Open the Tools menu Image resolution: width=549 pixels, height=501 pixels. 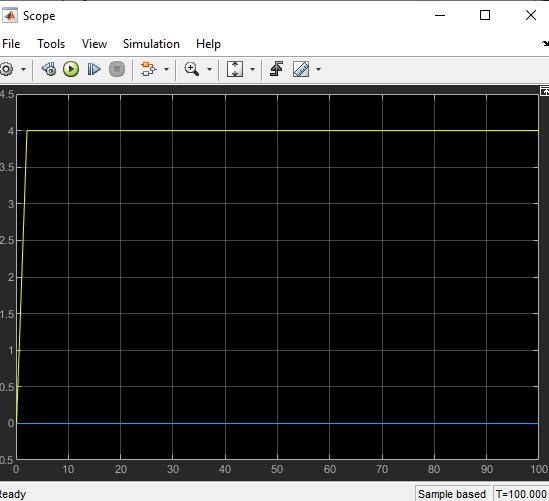pyautogui.click(x=51, y=44)
